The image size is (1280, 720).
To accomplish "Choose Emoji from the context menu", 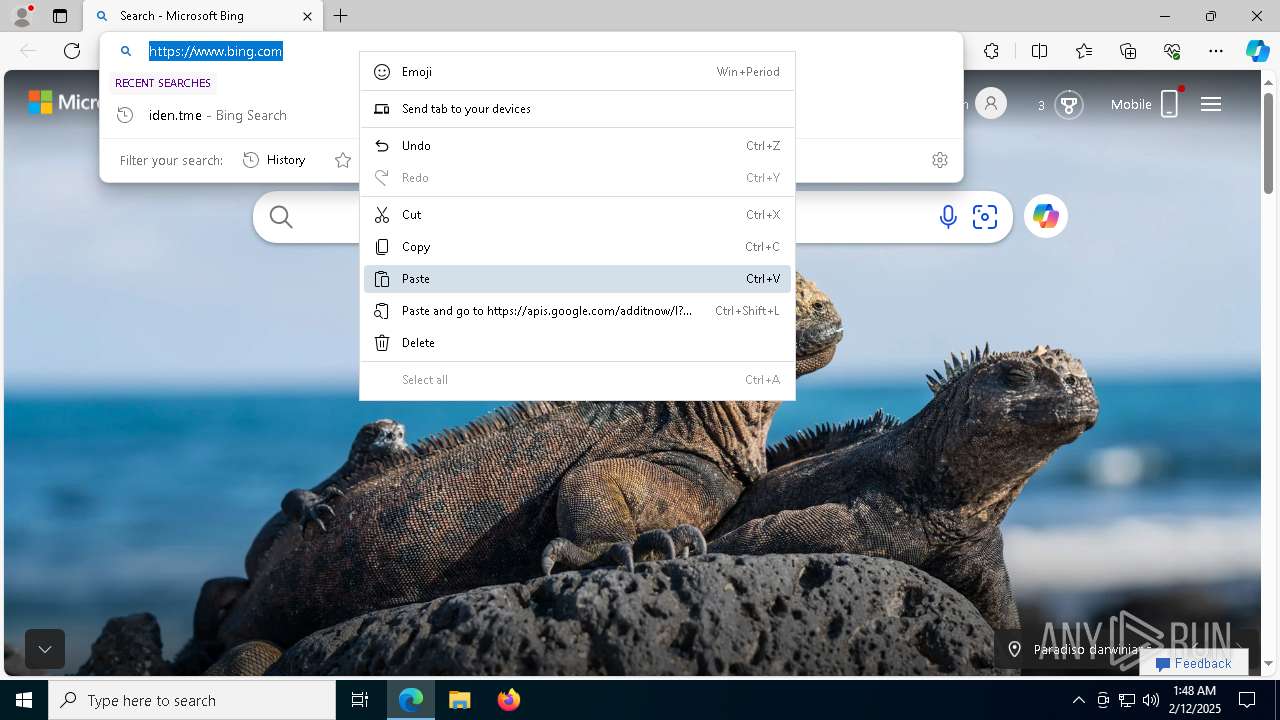I will pyautogui.click(x=577, y=72).
